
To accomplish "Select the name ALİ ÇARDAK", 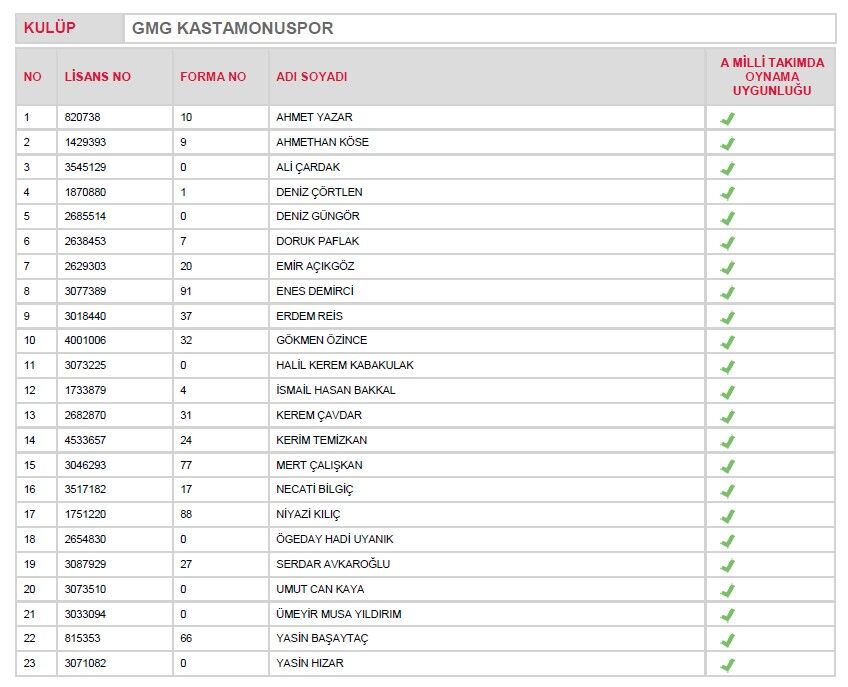I will (308, 167).
